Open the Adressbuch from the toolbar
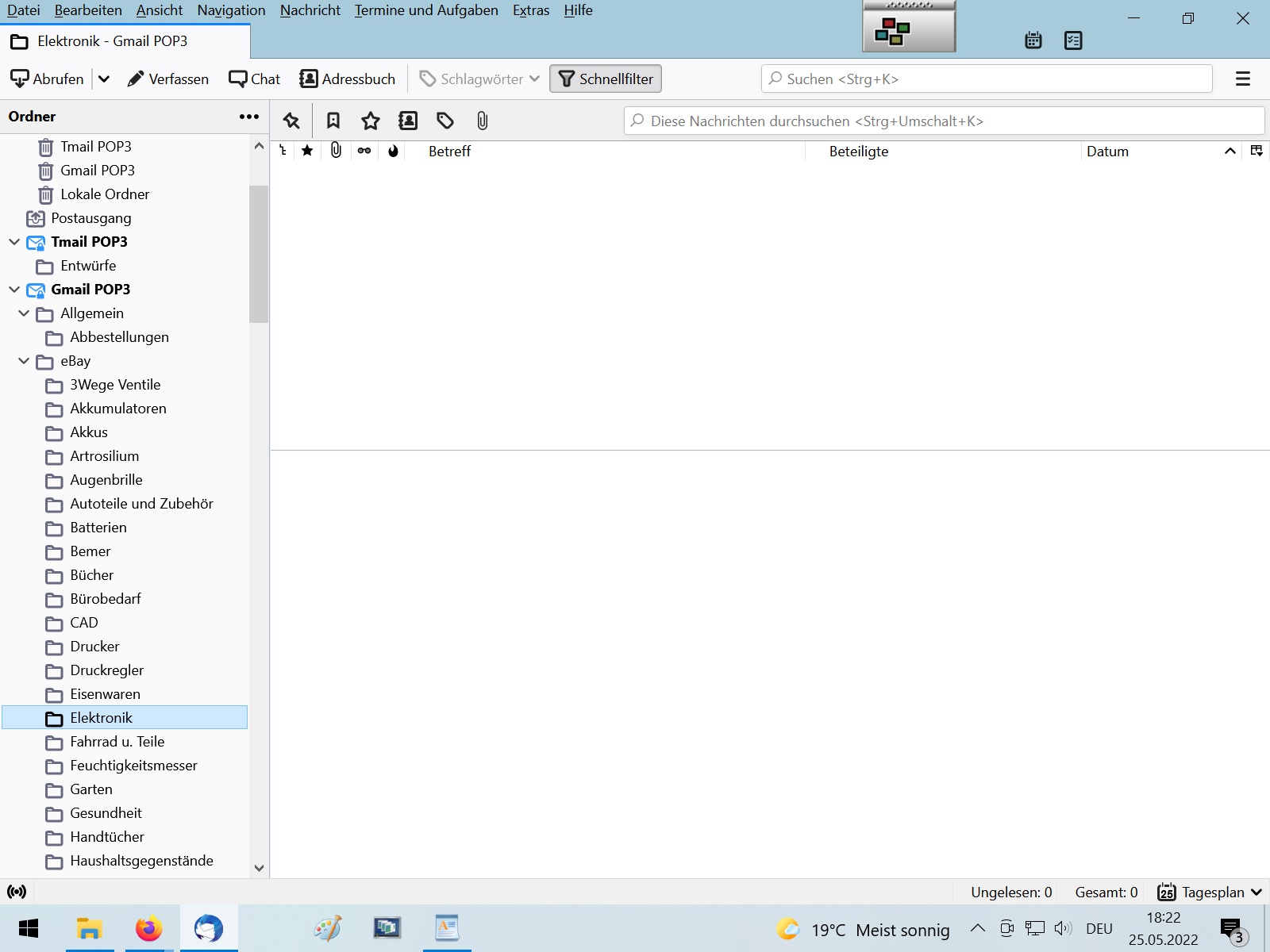The image size is (1270, 952). [x=348, y=79]
